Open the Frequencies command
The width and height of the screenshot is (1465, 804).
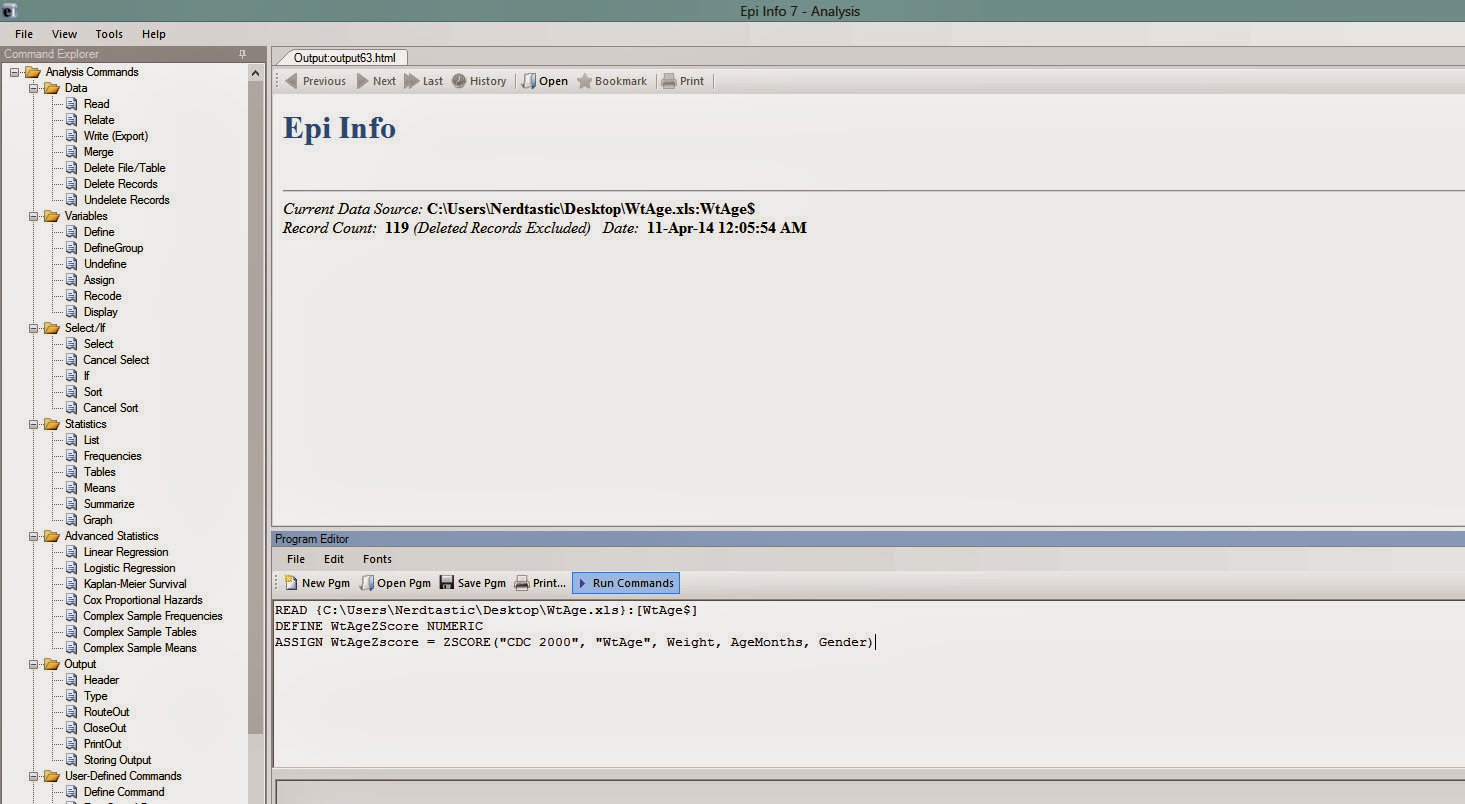(x=113, y=456)
